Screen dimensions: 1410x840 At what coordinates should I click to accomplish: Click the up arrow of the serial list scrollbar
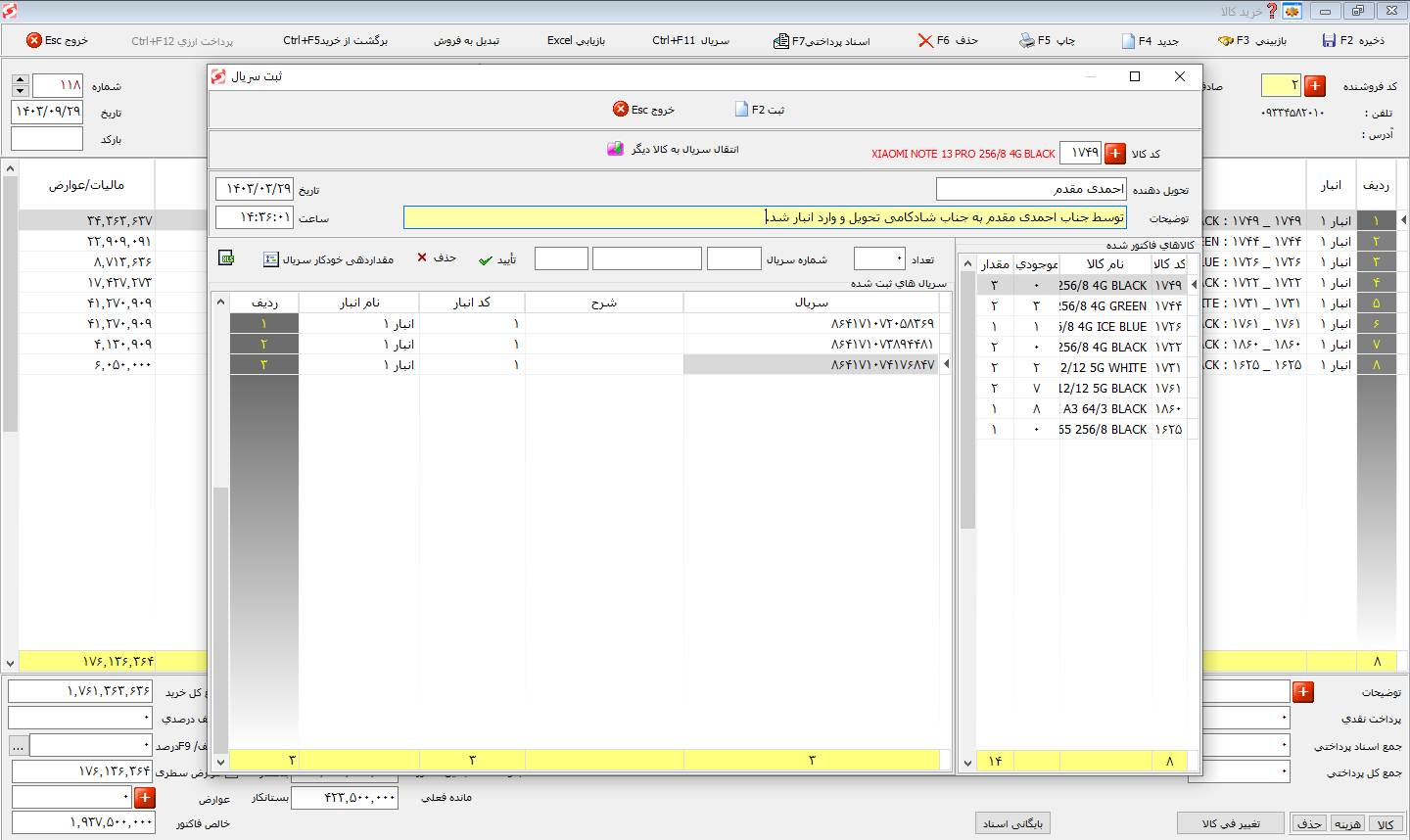coord(220,302)
